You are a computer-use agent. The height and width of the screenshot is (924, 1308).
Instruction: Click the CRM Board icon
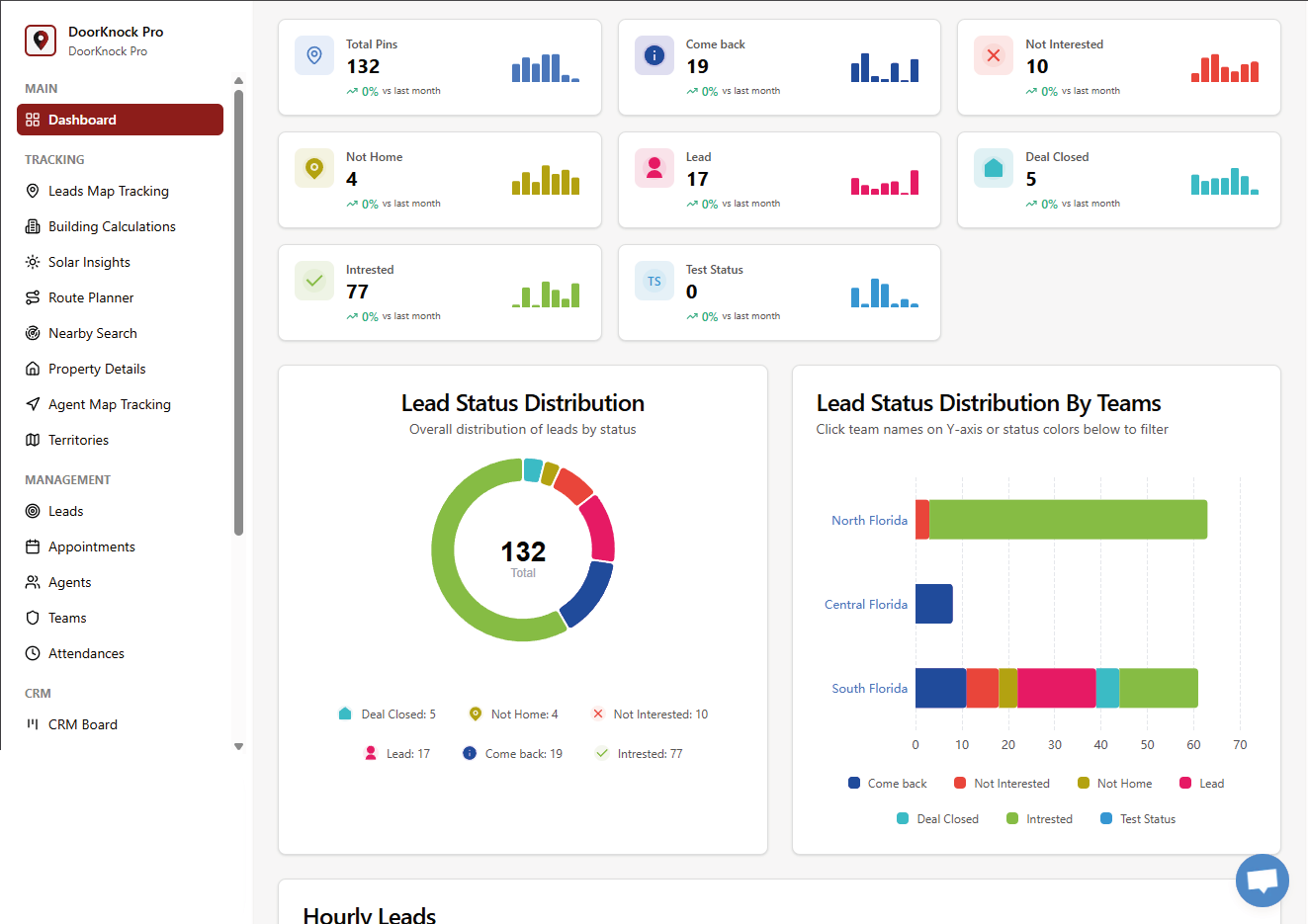33,724
